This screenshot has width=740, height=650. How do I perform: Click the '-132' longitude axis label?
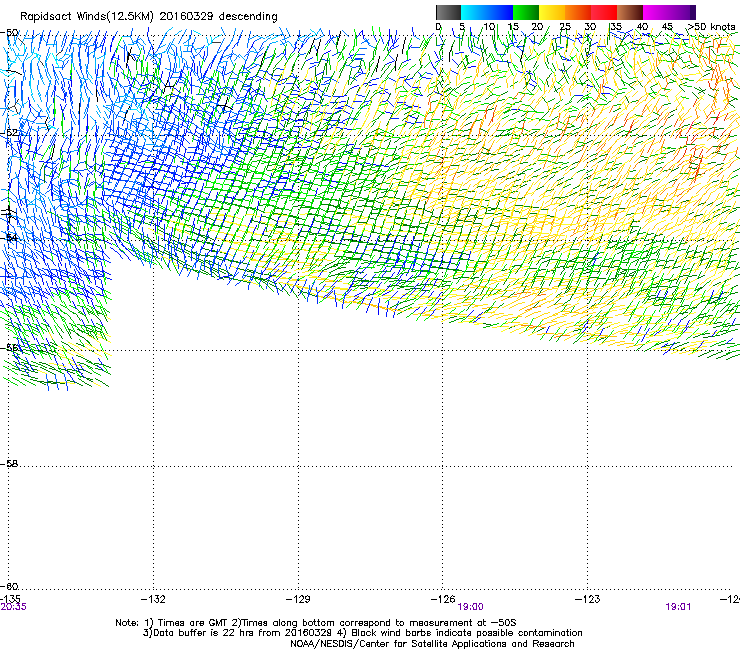pyautogui.click(x=153, y=599)
